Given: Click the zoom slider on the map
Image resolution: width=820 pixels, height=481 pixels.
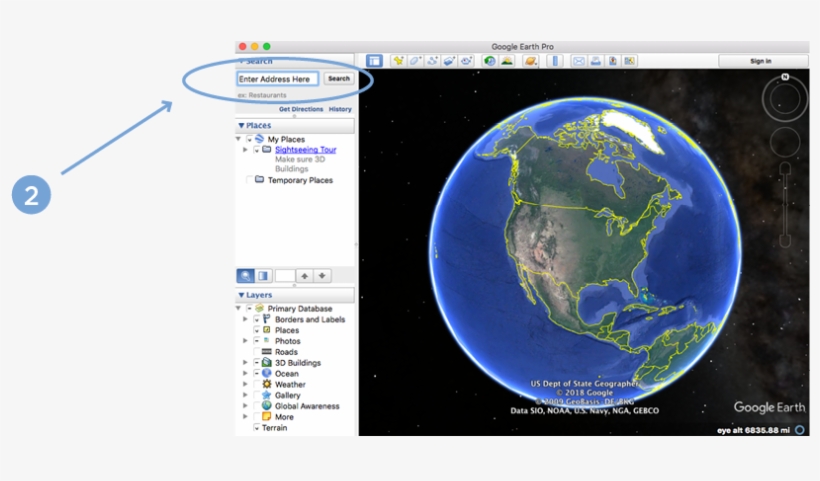Looking at the screenshot, I should (x=784, y=205).
